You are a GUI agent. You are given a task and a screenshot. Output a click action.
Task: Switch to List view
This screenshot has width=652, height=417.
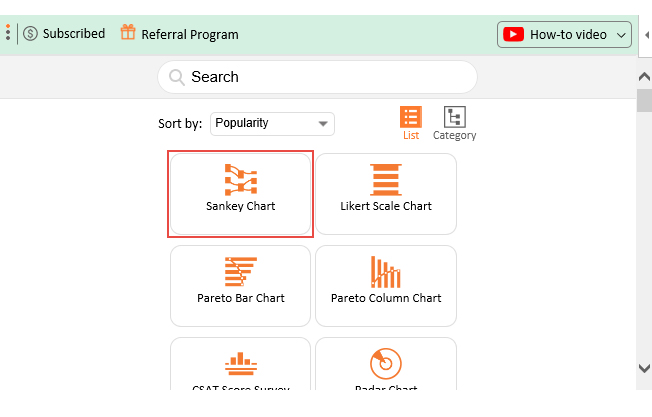pos(410,122)
